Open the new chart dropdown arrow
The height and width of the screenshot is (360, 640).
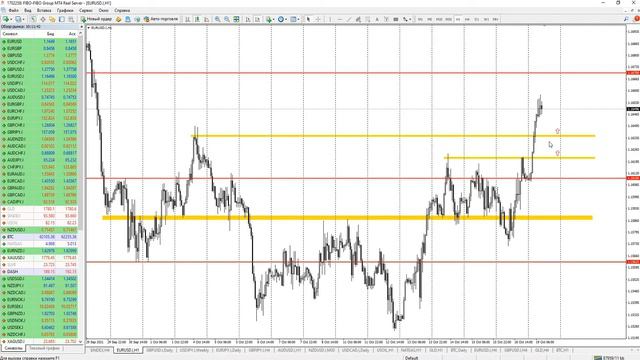[11, 19]
